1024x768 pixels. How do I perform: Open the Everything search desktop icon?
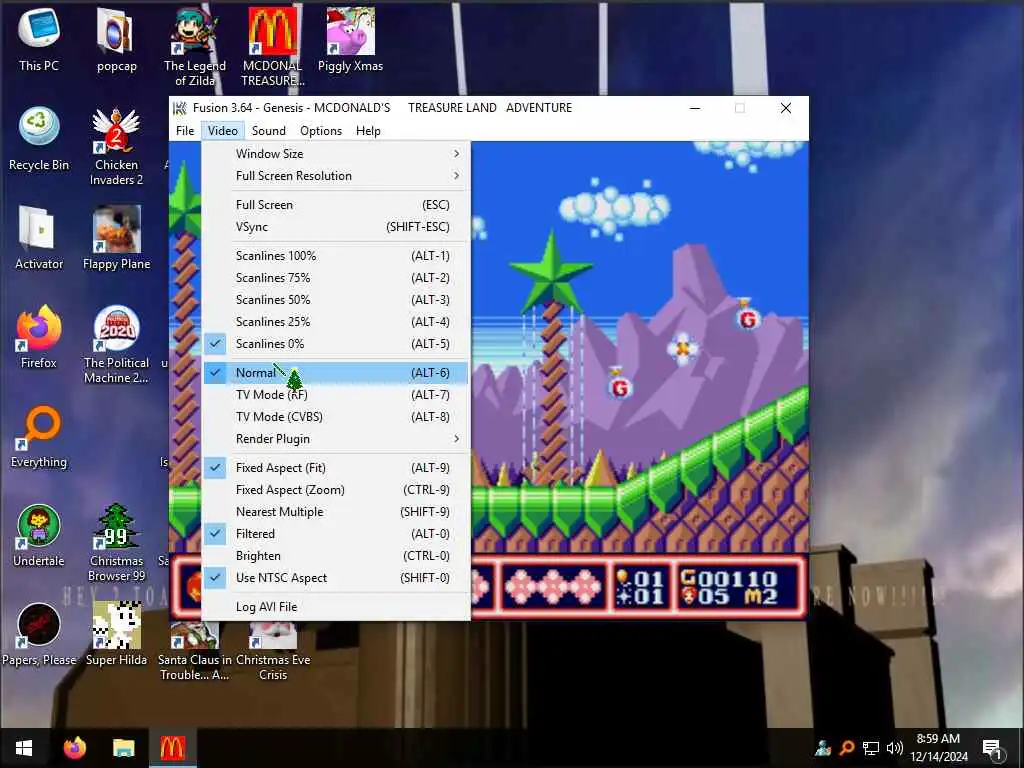[39, 436]
